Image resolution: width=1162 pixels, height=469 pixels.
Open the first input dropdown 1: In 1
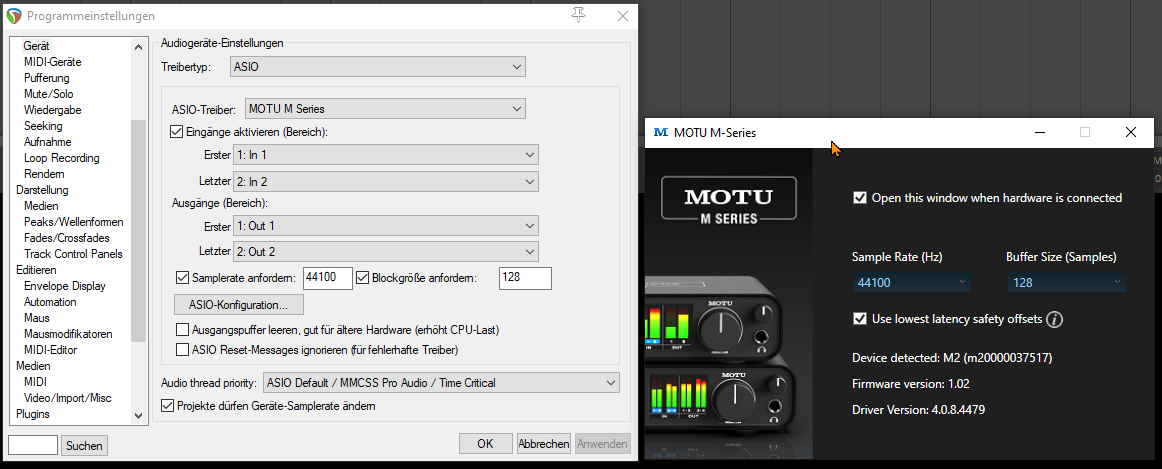[x=385, y=155]
